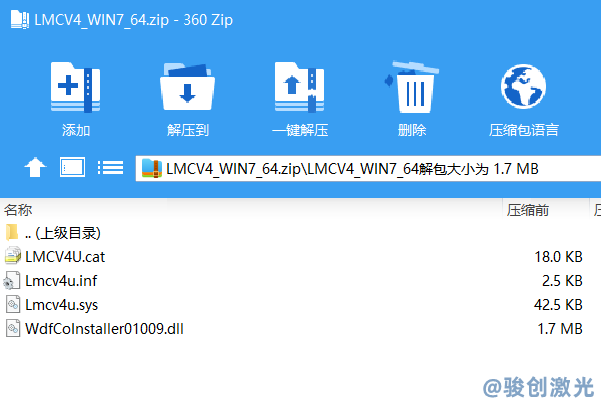
Task: Click the WdfCoInstaller01009.dll file icon
Action: pos(13,329)
